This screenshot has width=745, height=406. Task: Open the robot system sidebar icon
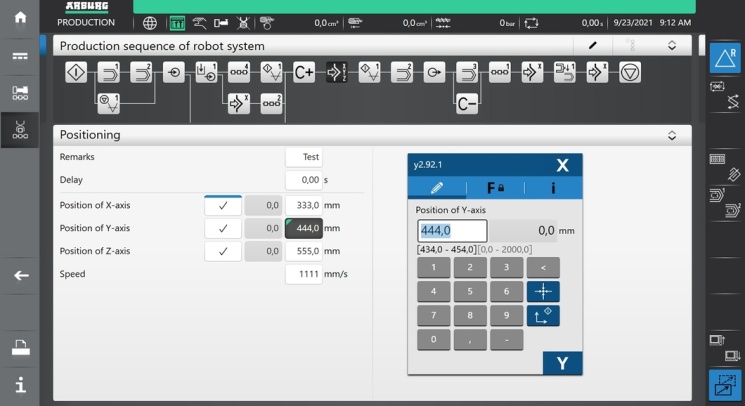[19, 130]
